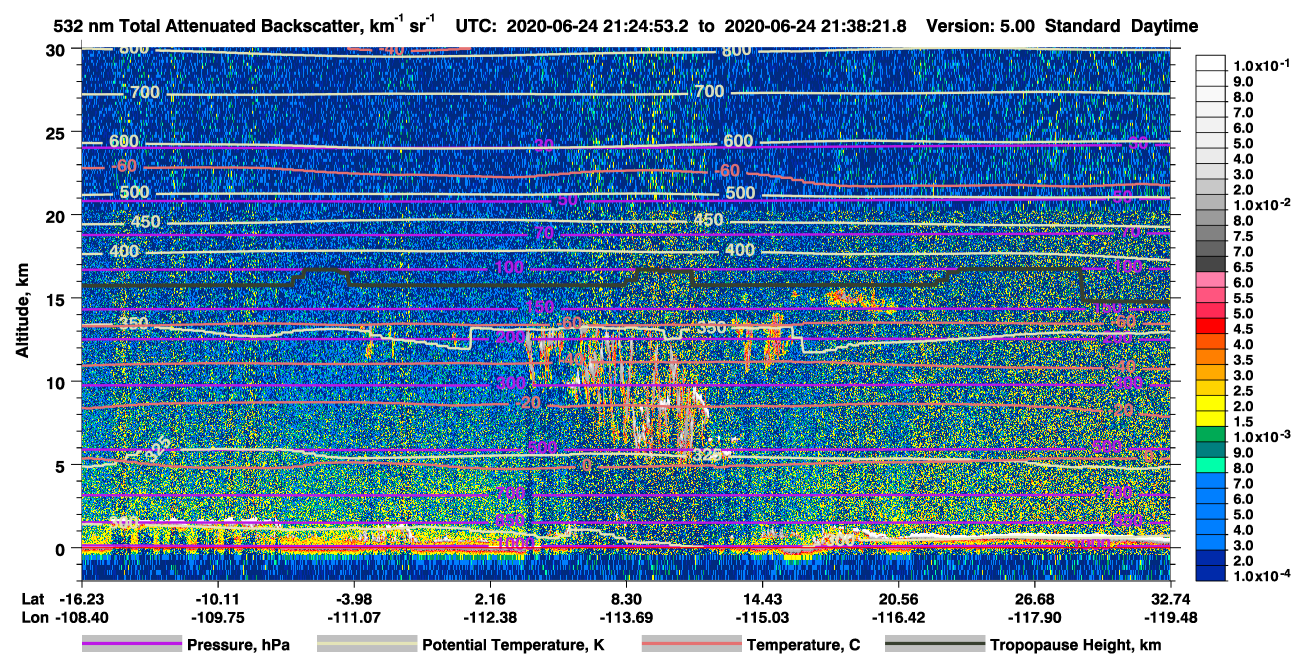Image resolution: width=1300 pixels, height=667 pixels.
Task: Click latitude value '8.30'
Action: click(626, 598)
